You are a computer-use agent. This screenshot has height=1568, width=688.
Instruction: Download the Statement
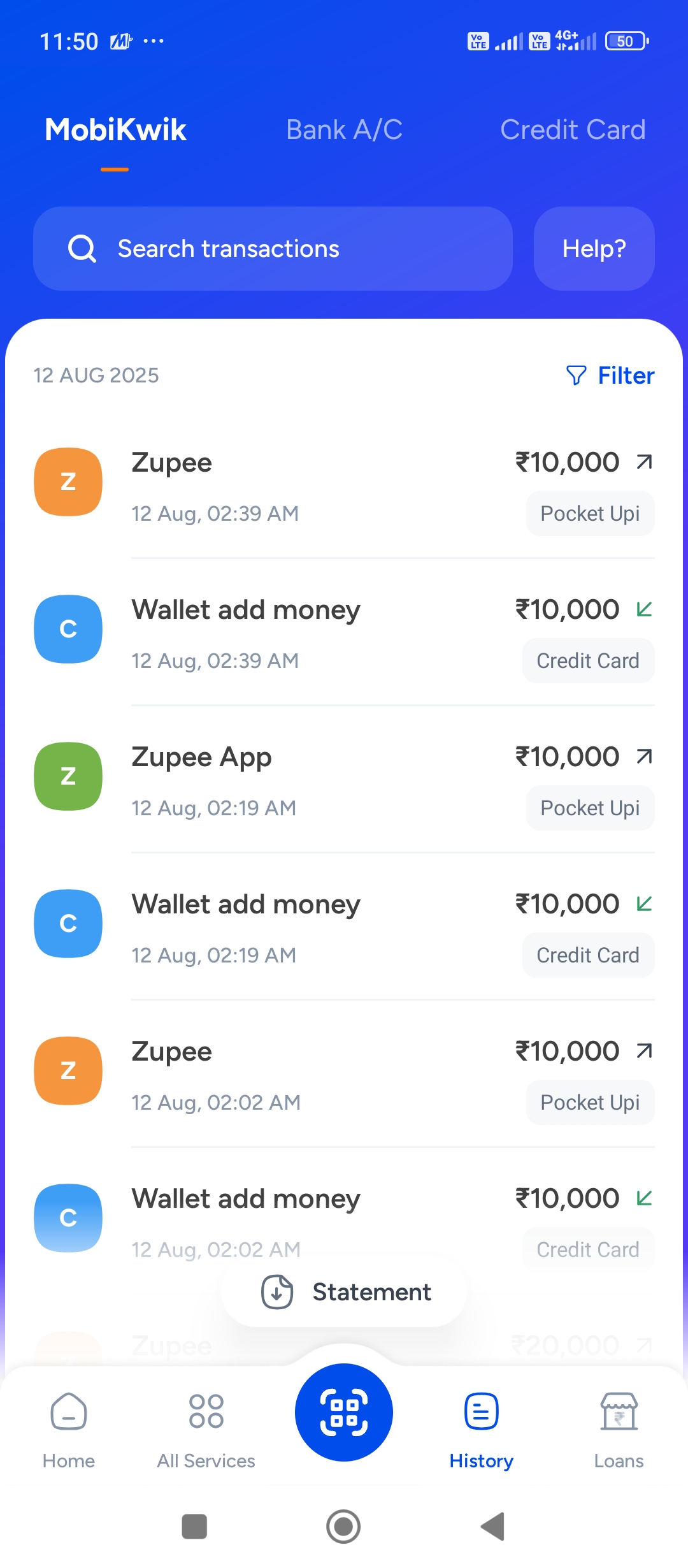pyautogui.click(x=345, y=1292)
